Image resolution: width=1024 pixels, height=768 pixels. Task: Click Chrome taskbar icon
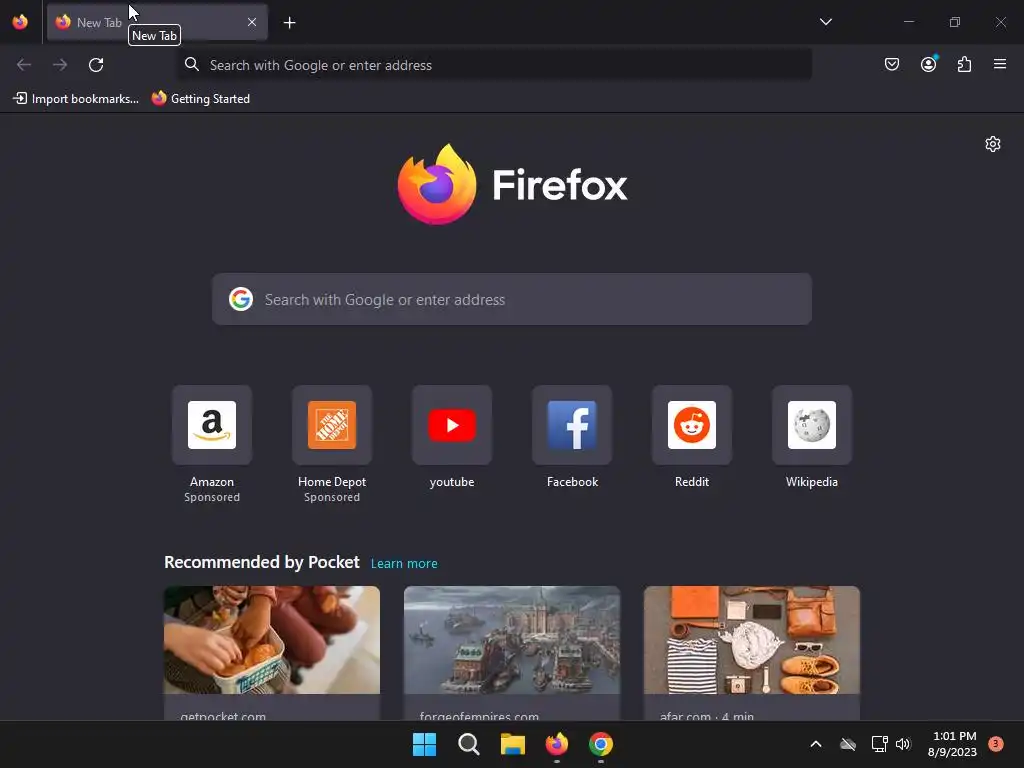[601, 744]
